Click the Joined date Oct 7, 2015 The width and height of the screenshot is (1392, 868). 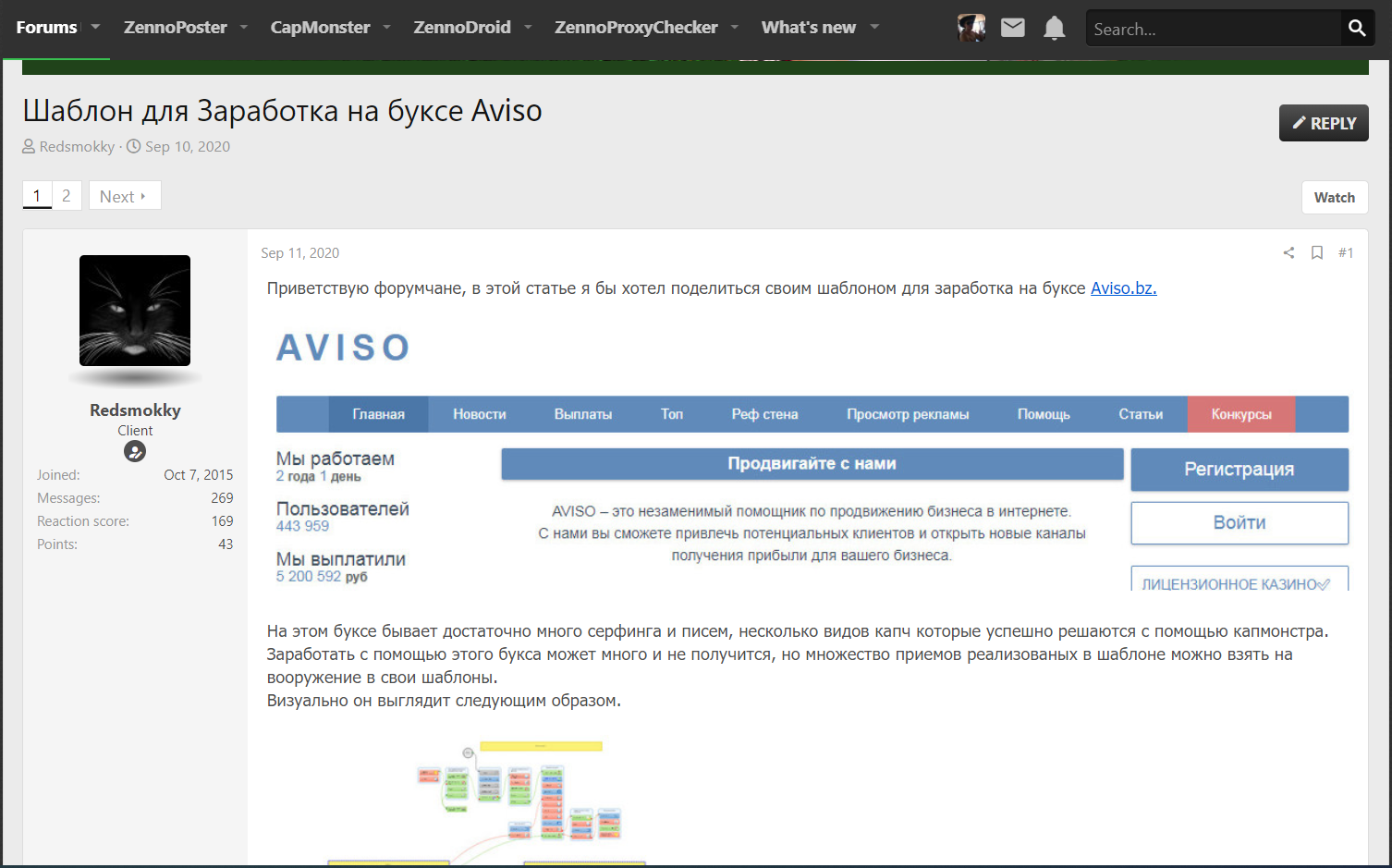point(199,475)
